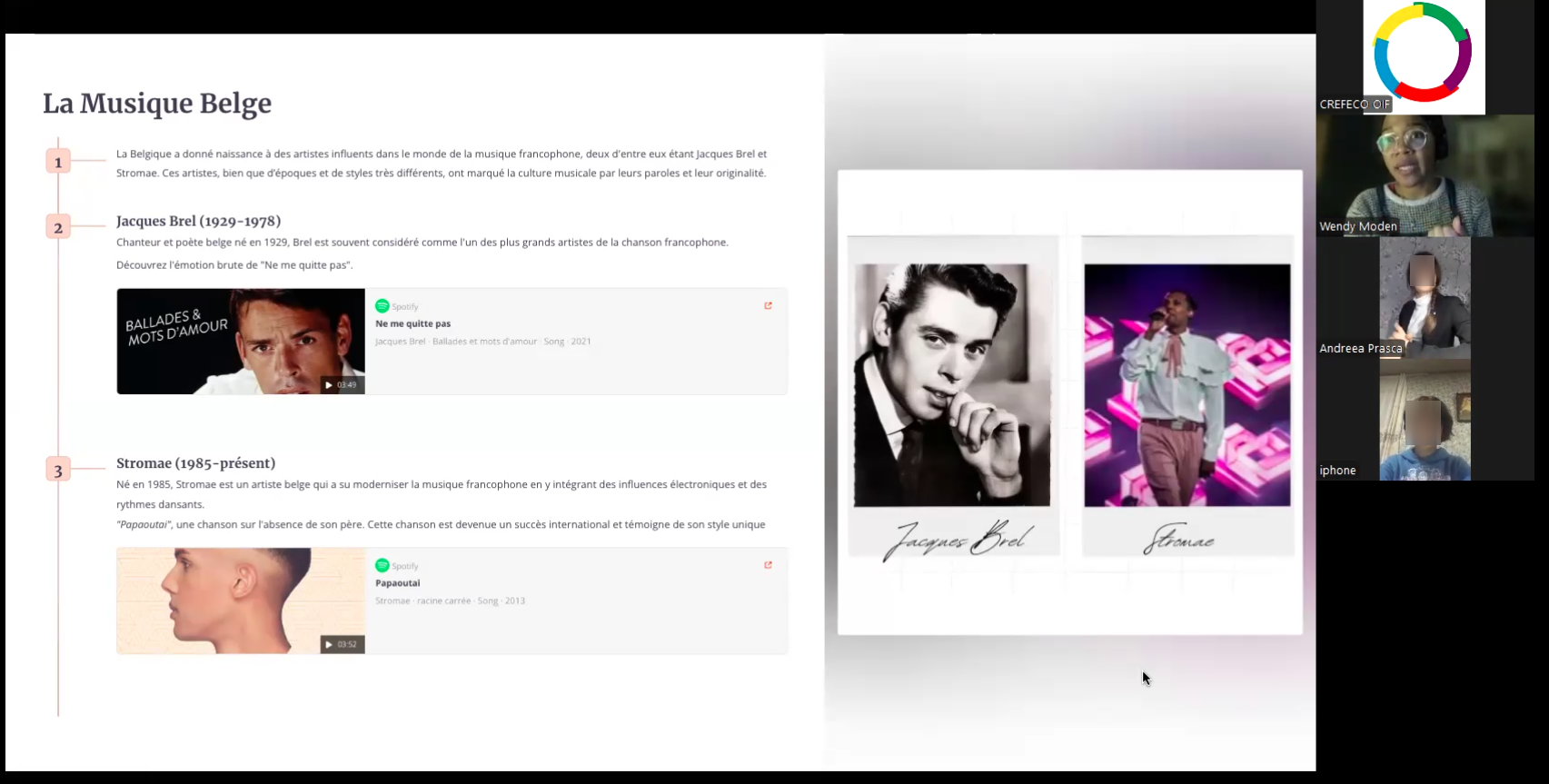Click the Spotify logo on the Papaoutai card
Viewport: 1549px width, 784px height.
pos(382,565)
